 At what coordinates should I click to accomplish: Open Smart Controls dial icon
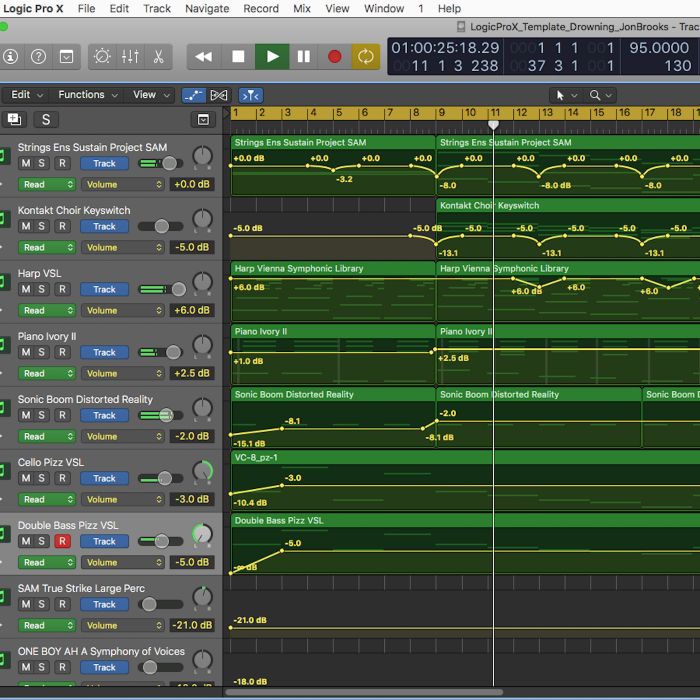(x=102, y=57)
